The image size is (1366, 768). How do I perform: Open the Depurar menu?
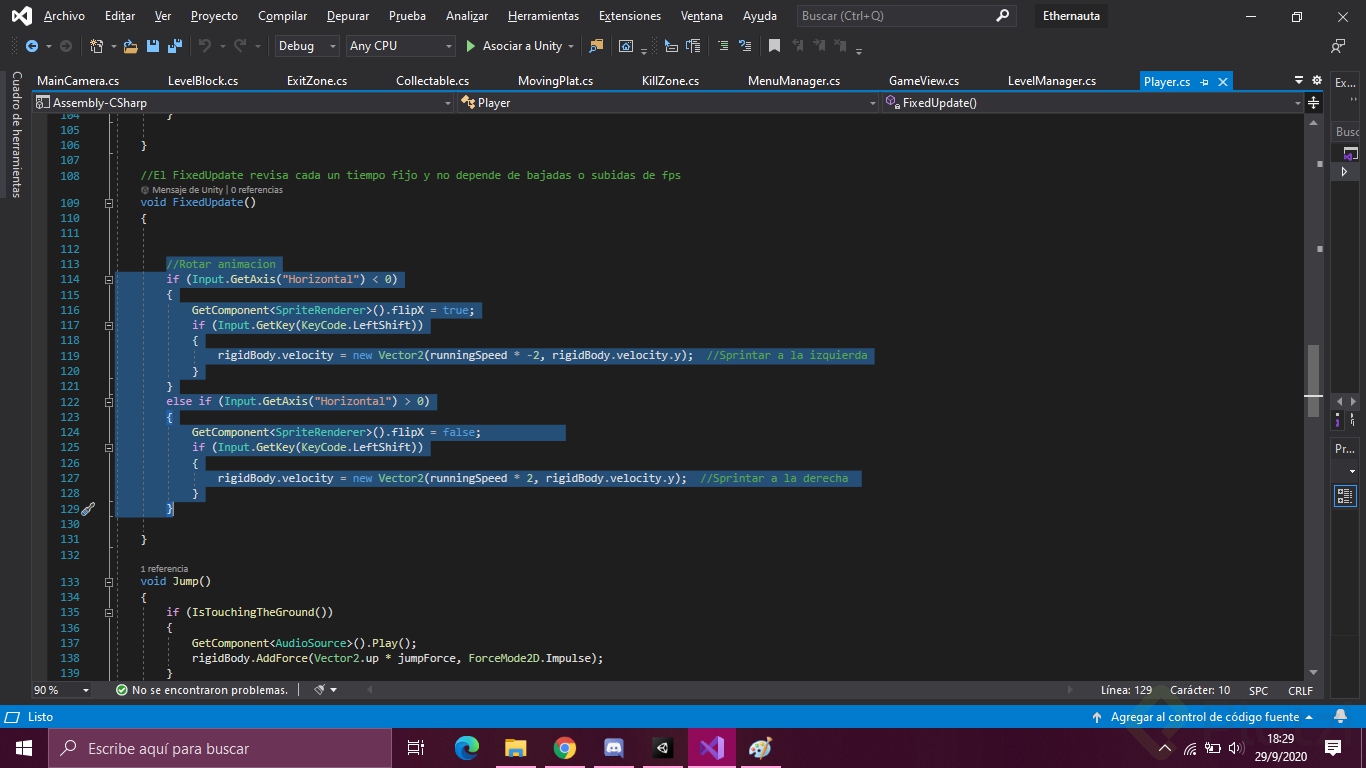348,16
